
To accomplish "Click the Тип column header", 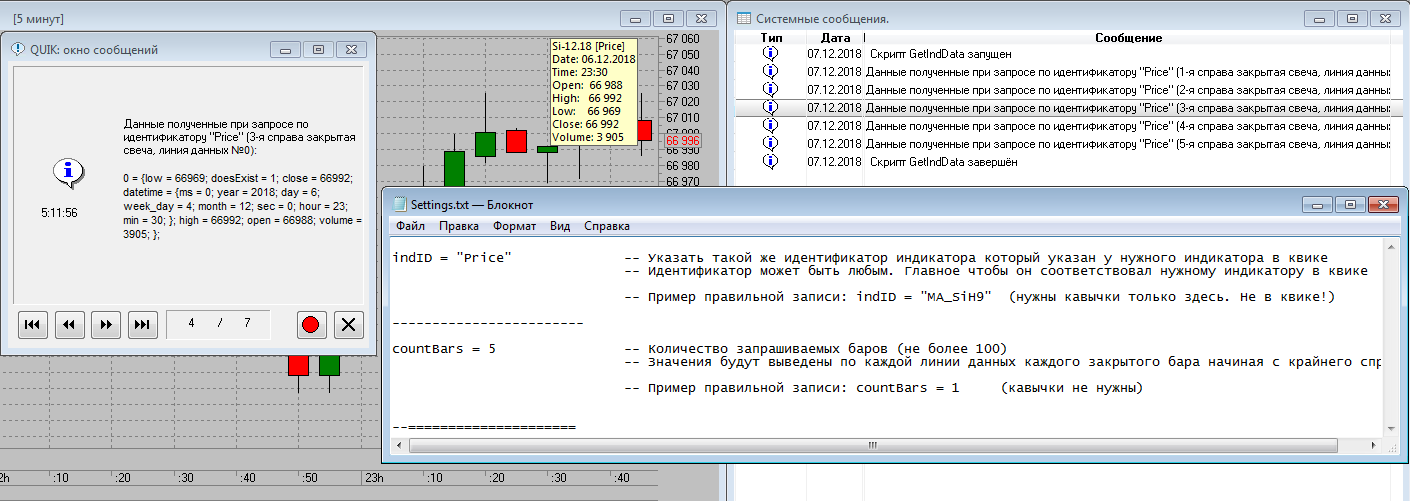I will (770, 38).
